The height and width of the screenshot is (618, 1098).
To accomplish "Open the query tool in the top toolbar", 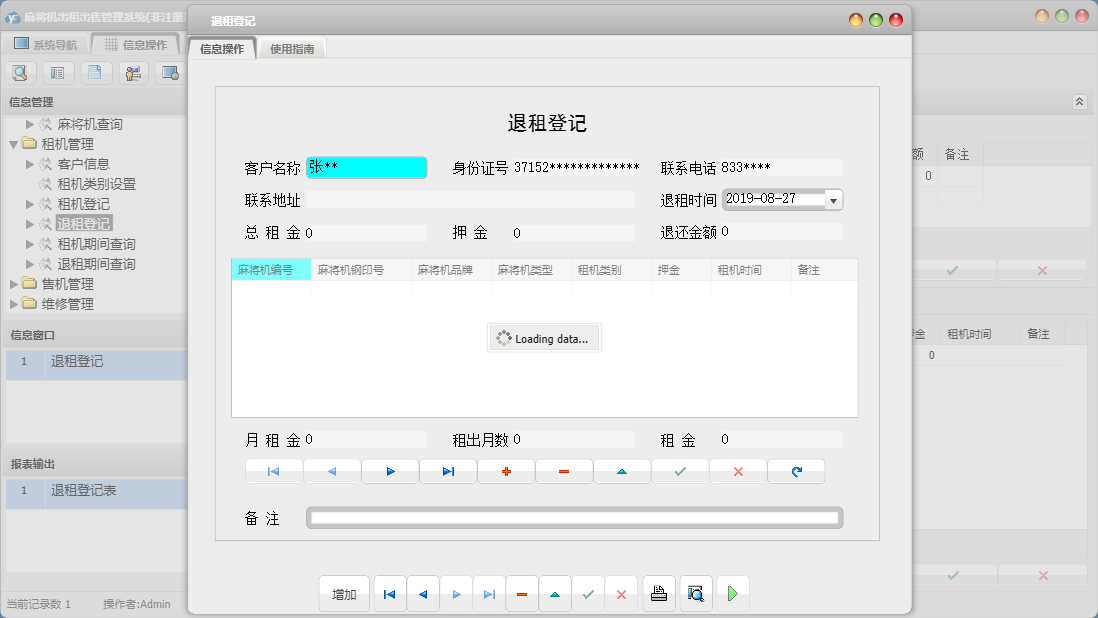I will pos(20,72).
